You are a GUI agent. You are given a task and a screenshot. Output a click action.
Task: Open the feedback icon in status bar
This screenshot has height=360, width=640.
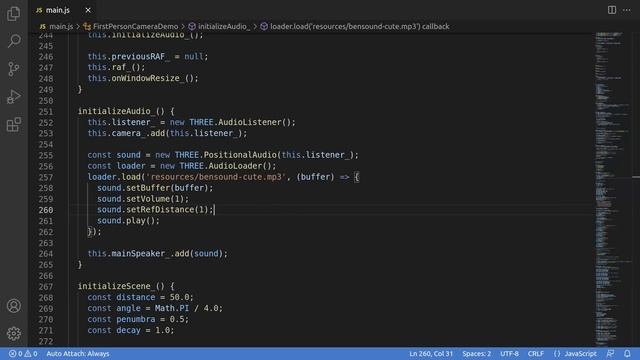(610, 353)
